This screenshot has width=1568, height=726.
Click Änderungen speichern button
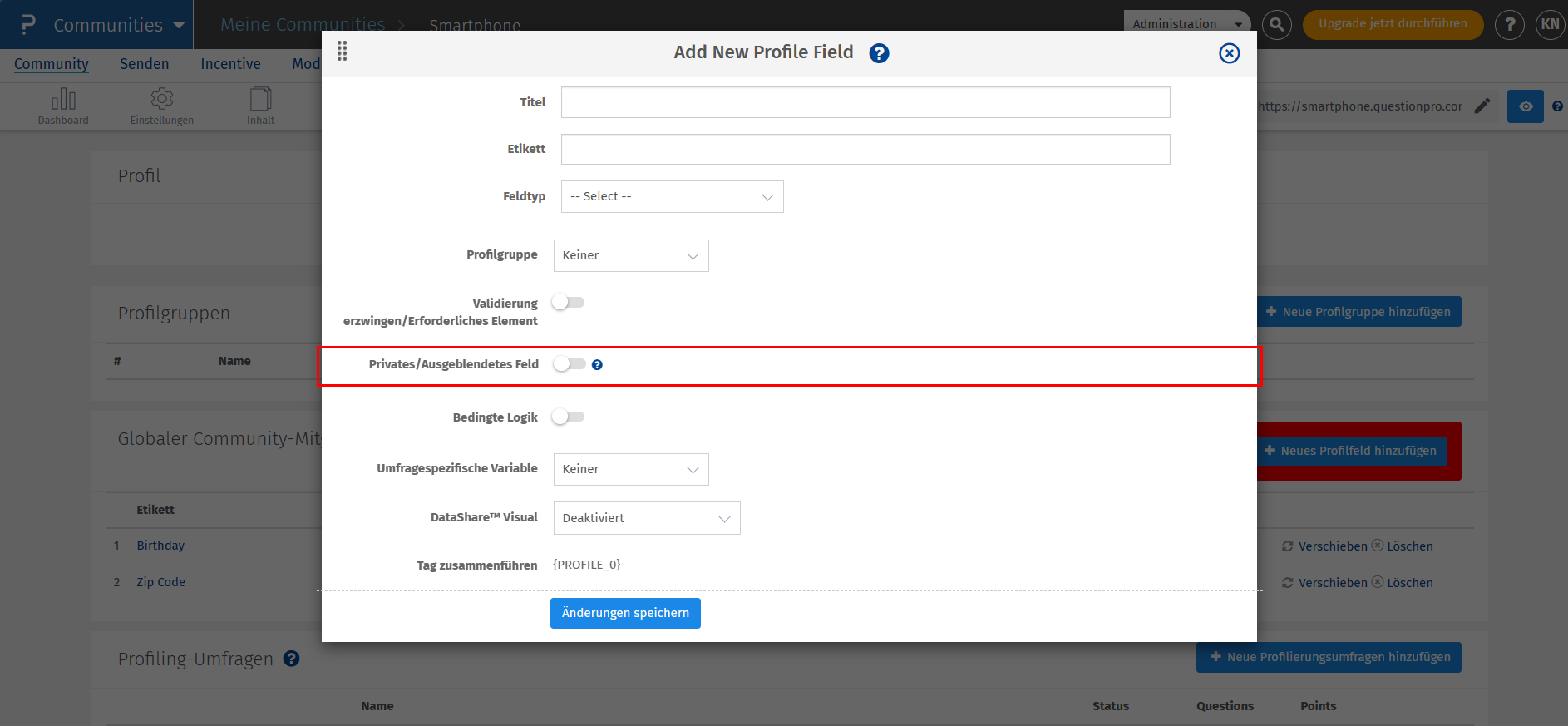pos(625,614)
